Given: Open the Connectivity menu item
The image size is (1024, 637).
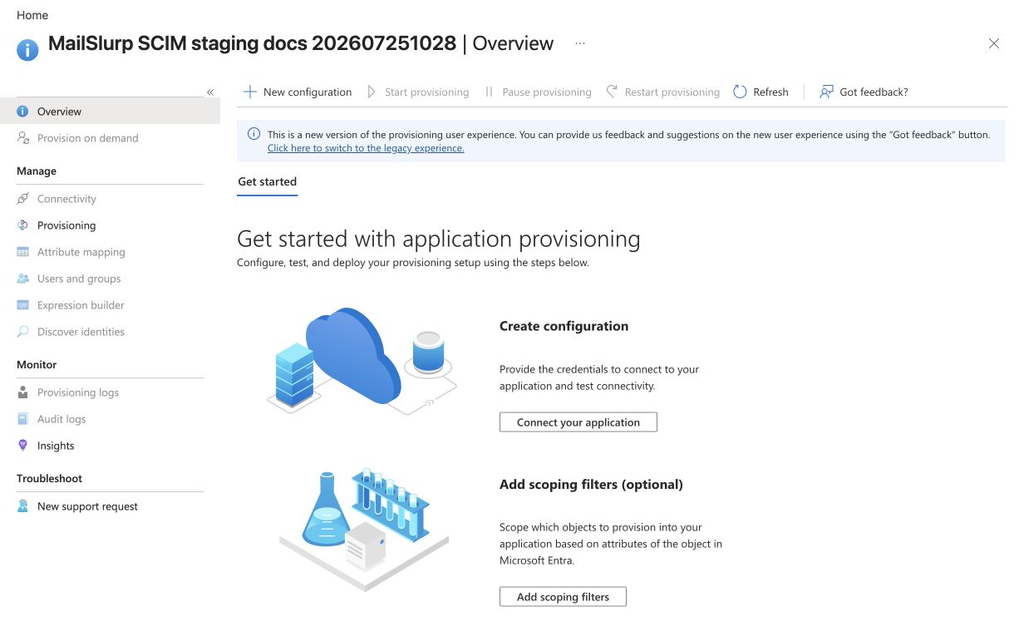Looking at the screenshot, I should click(x=67, y=199).
